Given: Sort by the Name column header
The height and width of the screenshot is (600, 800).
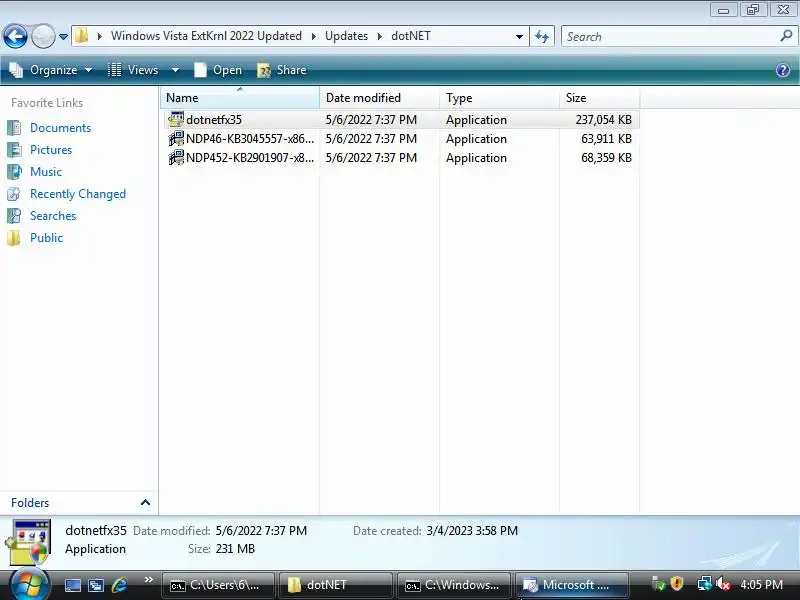Looking at the screenshot, I should point(240,97).
